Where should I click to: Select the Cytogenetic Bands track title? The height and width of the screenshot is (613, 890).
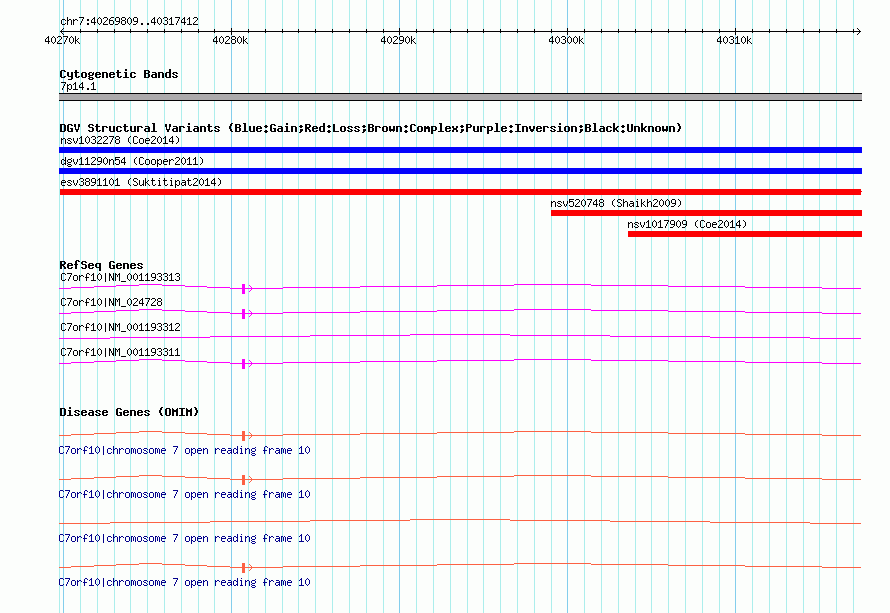pos(119,74)
